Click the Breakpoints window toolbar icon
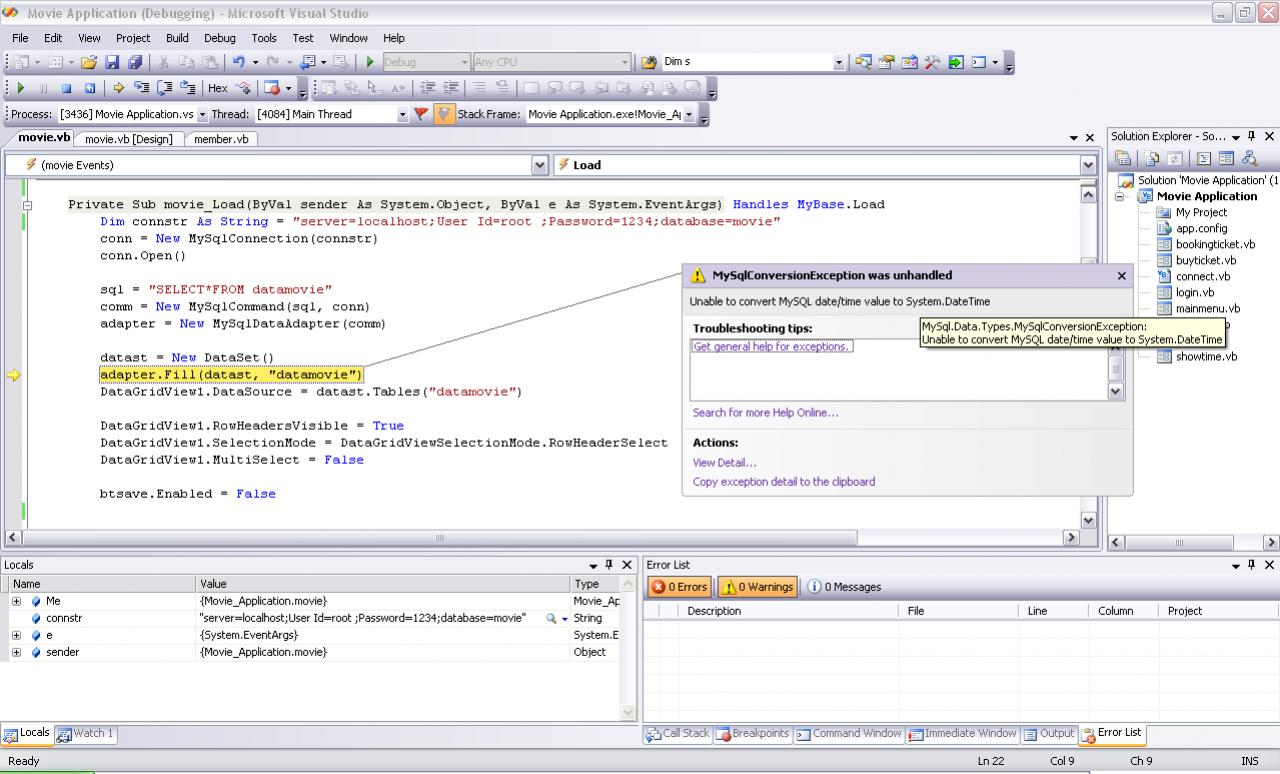The height and width of the screenshot is (774, 1280). tap(273, 88)
